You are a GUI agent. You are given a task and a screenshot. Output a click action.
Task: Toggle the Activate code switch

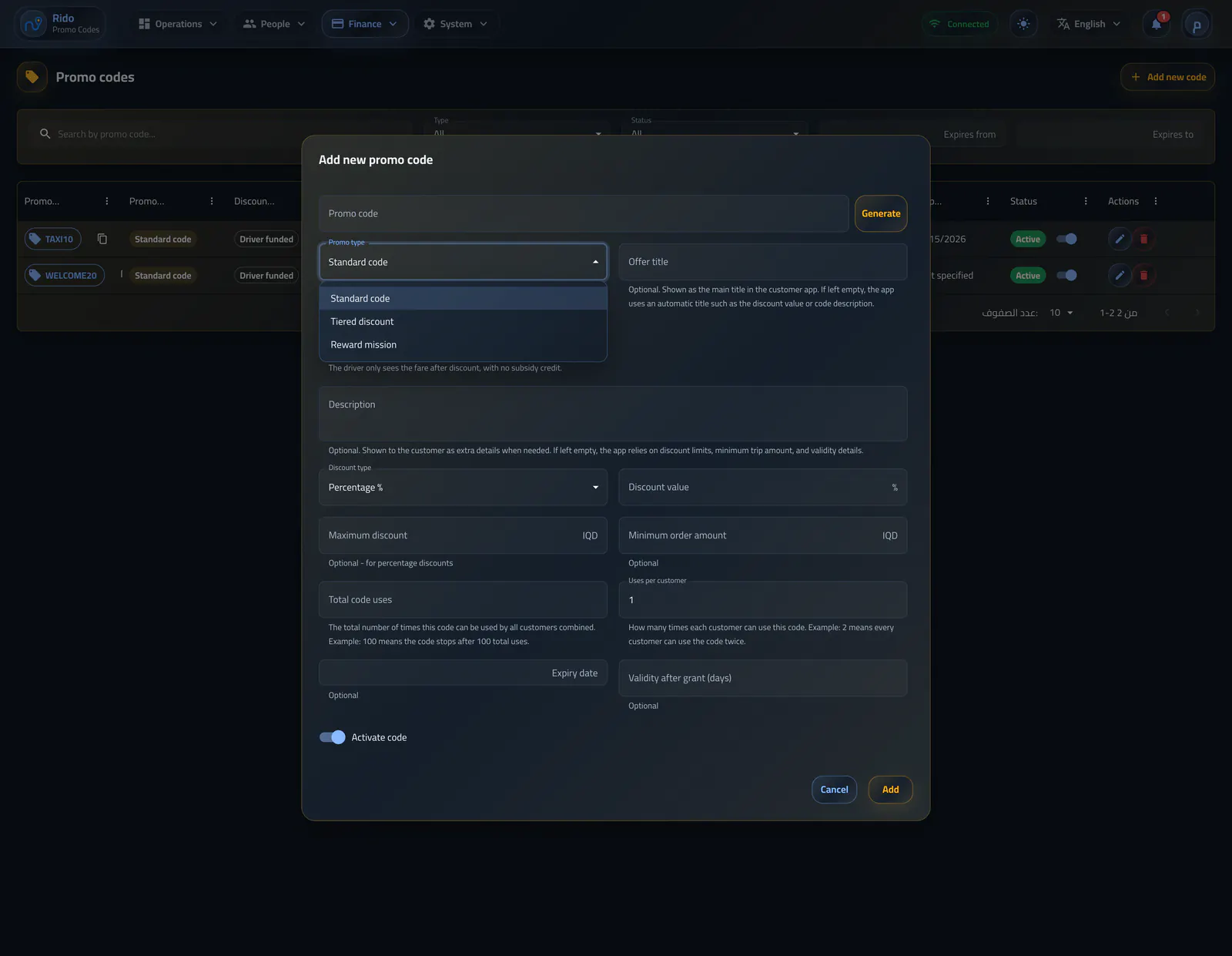click(x=333, y=737)
